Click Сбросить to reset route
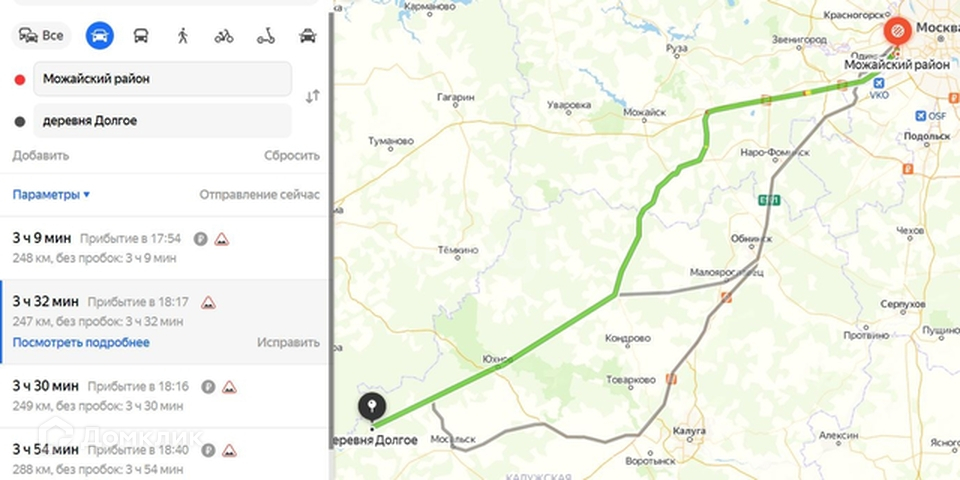This screenshot has height=480, width=960. (x=292, y=156)
